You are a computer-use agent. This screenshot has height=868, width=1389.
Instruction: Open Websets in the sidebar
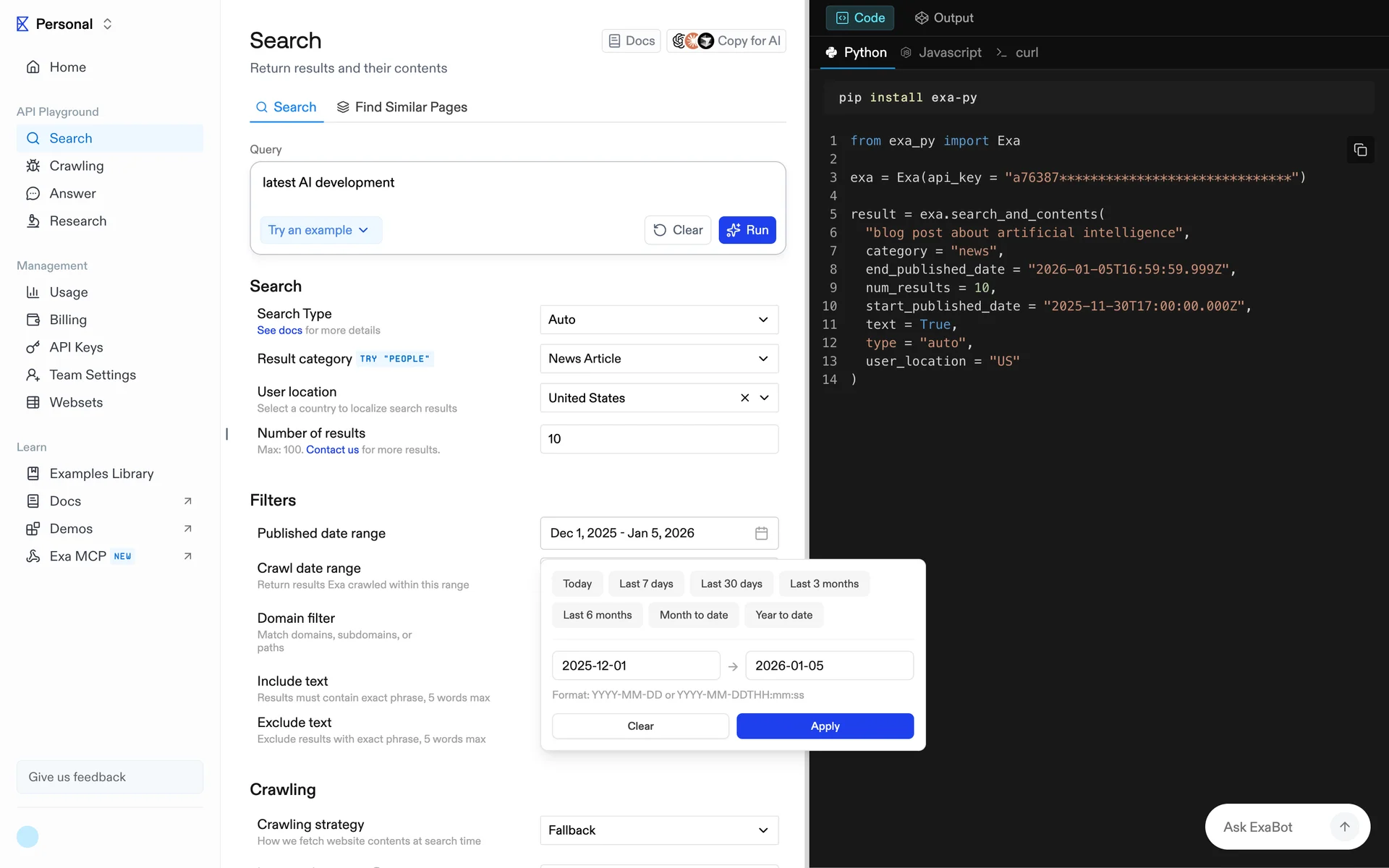point(76,402)
